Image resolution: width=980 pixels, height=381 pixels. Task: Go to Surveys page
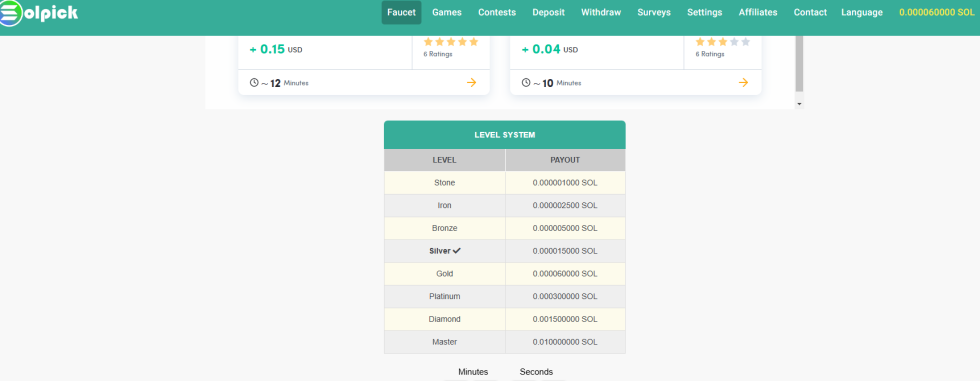click(x=654, y=12)
